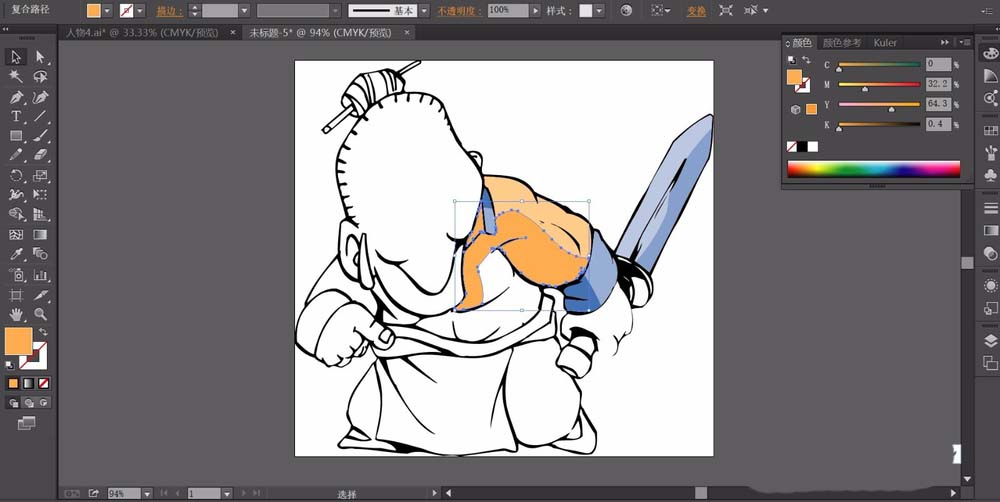Select the Hand tool
The width and height of the screenshot is (1000, 502).
point(16,314)
